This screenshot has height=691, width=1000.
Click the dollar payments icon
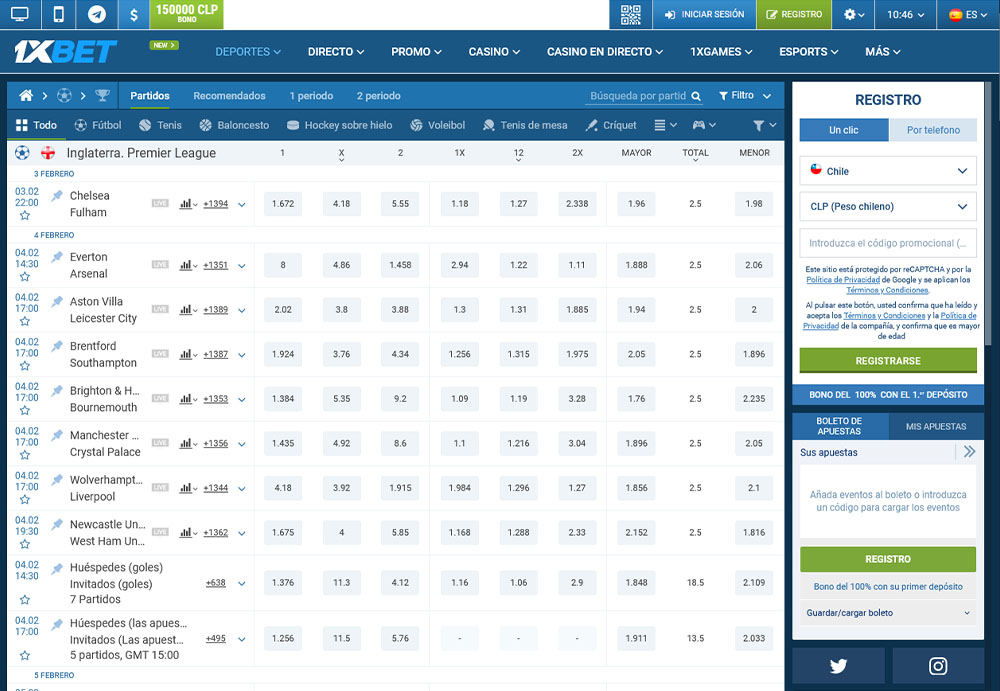[133, 14]
